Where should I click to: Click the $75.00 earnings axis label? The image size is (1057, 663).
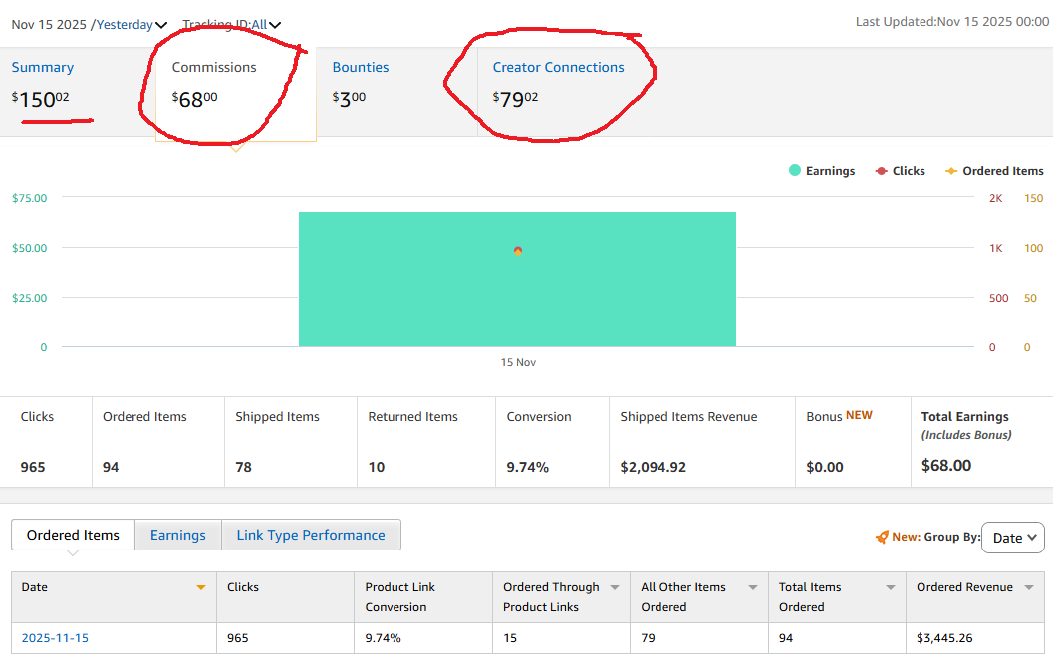[30, 198]
